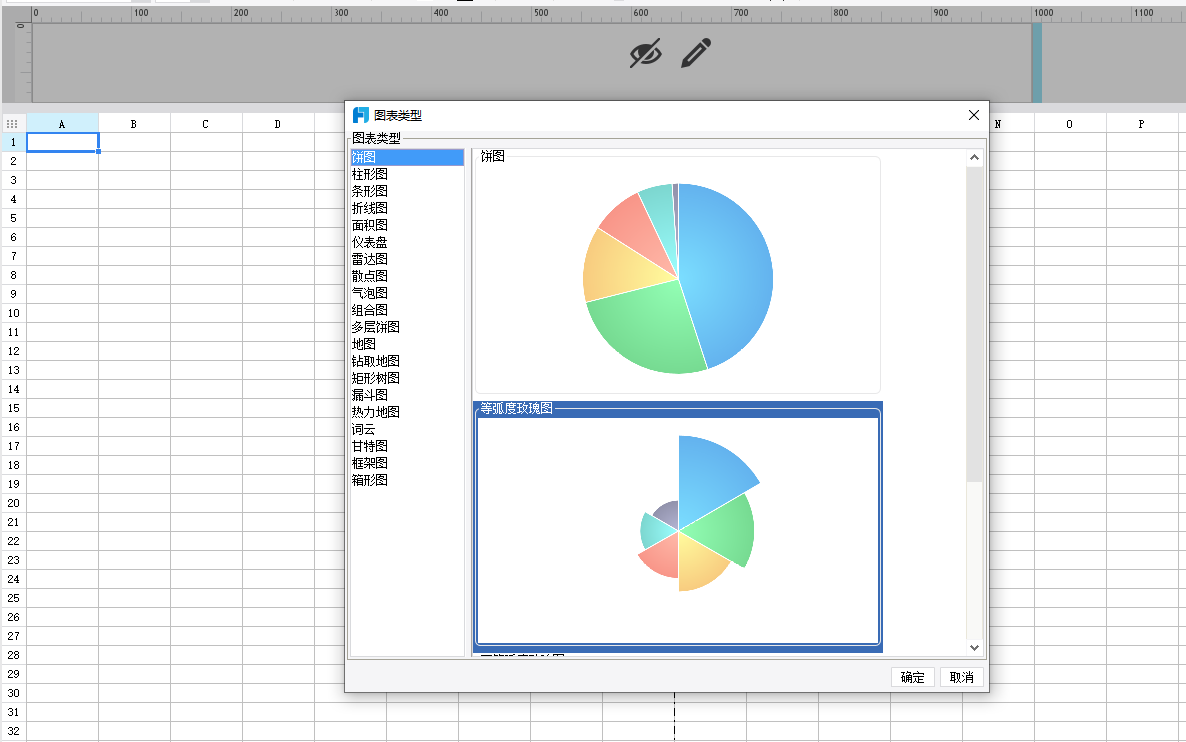Select column B header

tap(134, 123)
